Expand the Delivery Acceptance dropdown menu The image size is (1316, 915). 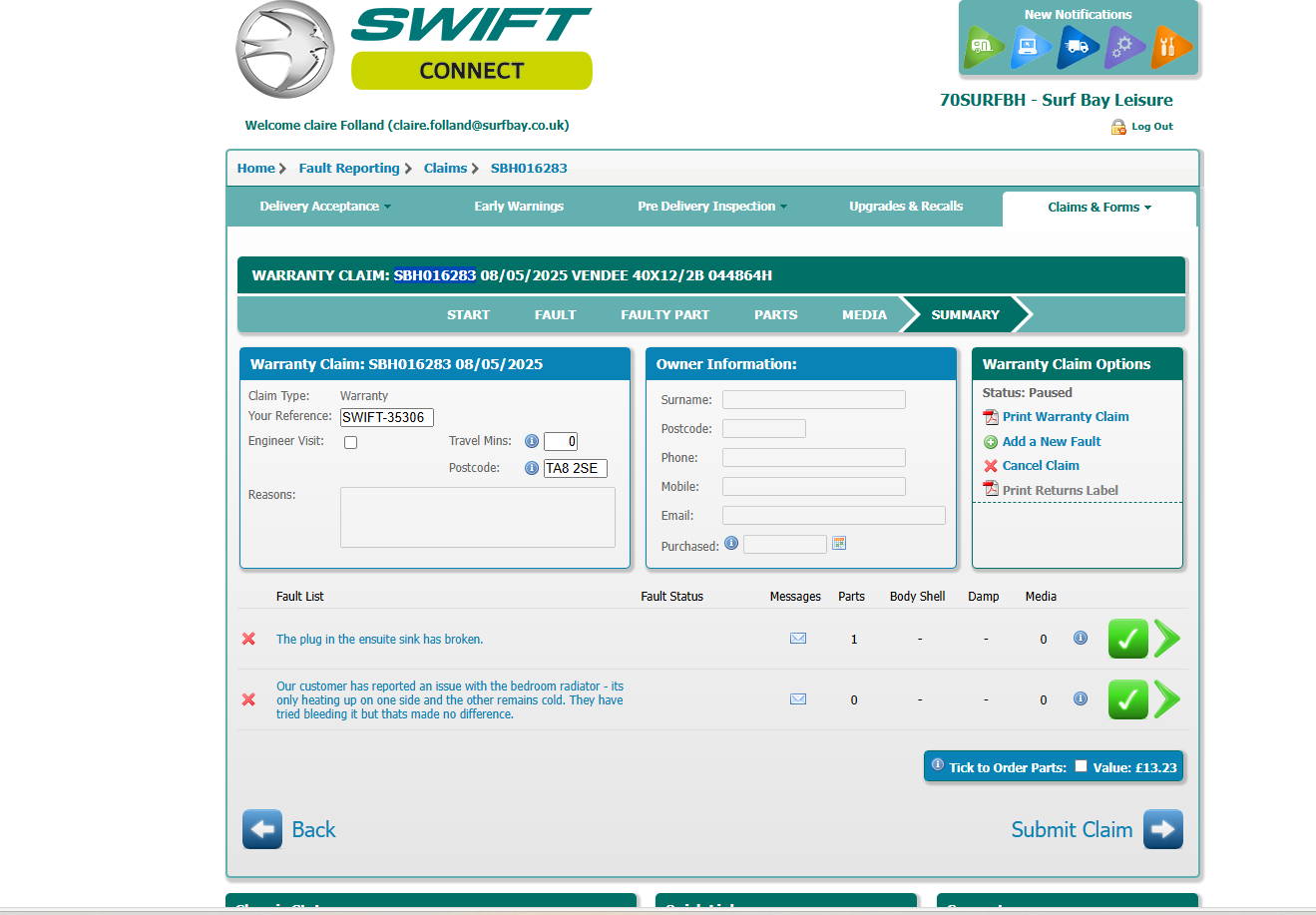click(325, 207)
